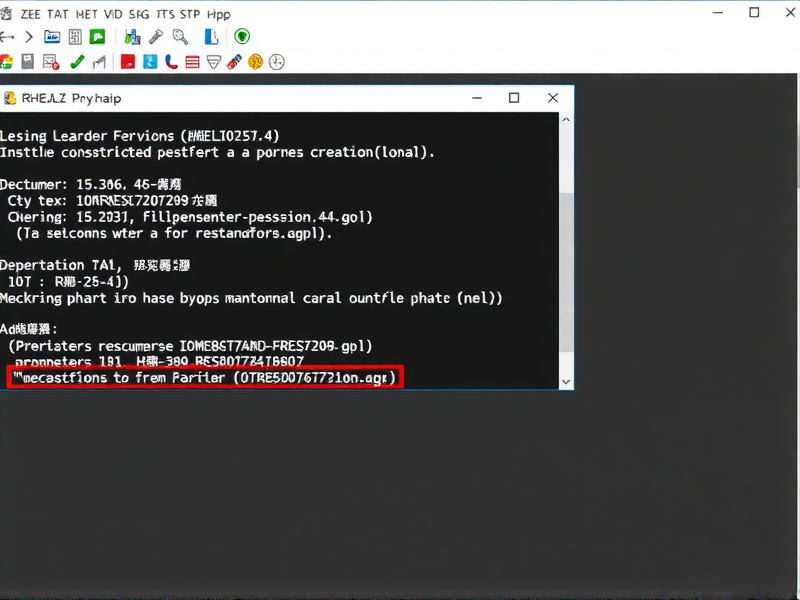Click the green checkmark icon
Image resolution: width=800 pixels, height=600 pixels.
click(x=77, y=62)
